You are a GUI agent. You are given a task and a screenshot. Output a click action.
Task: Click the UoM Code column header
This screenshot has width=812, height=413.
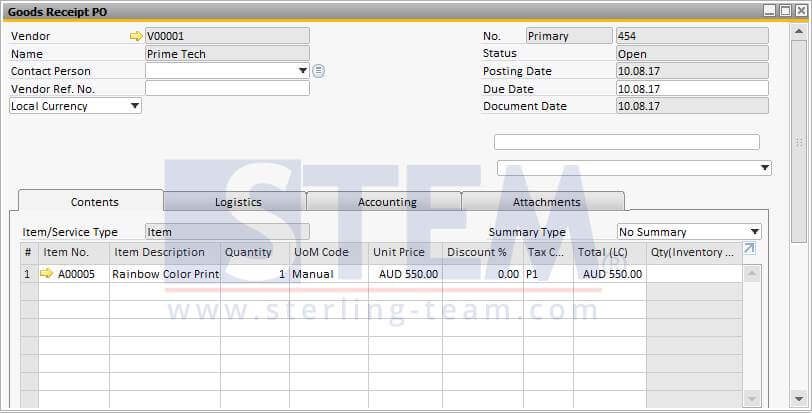329,253
